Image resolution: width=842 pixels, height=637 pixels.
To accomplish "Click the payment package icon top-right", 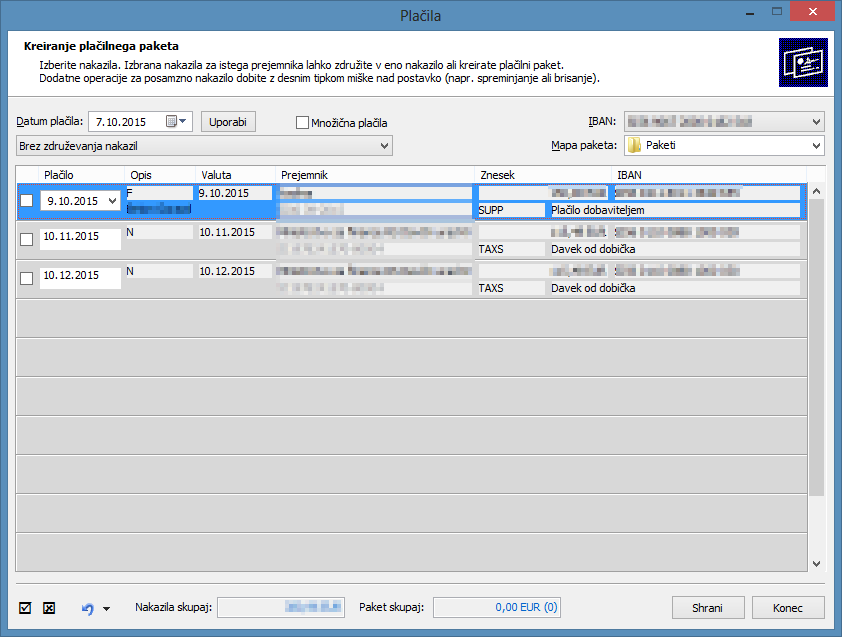I will coord(803,64).
